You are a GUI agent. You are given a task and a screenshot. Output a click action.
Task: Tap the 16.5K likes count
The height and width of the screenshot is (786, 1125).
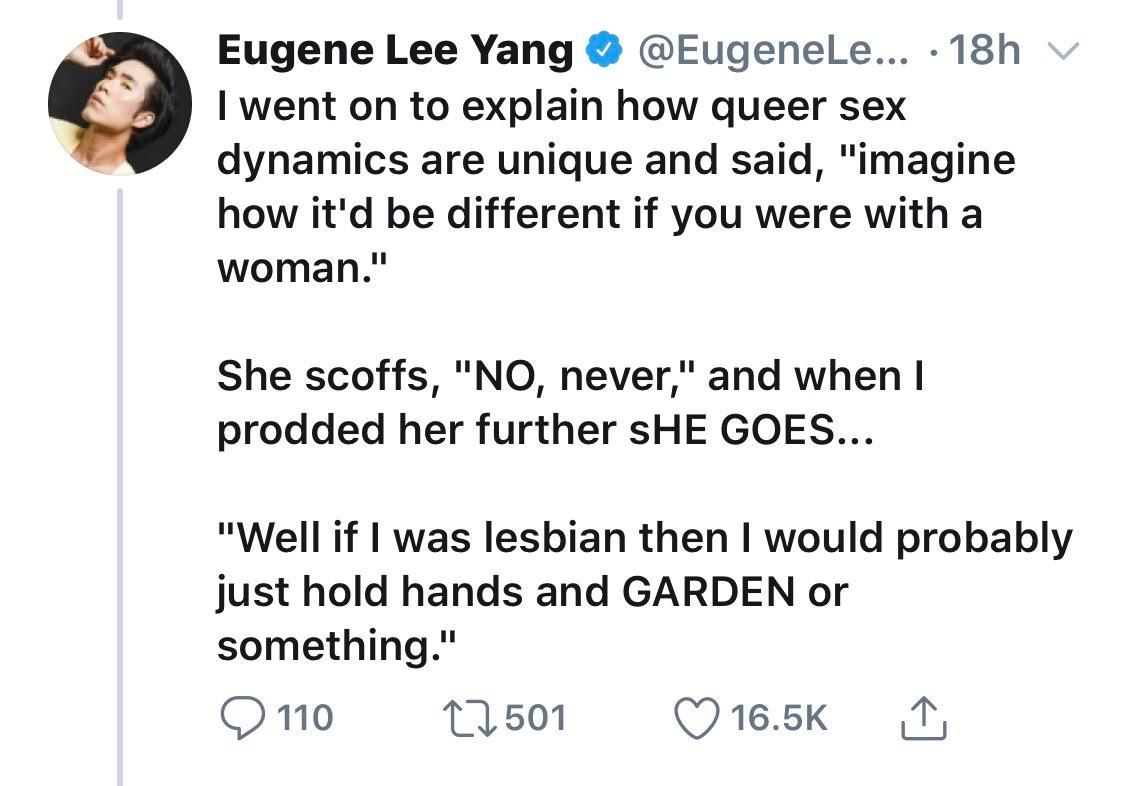point(779,718)
